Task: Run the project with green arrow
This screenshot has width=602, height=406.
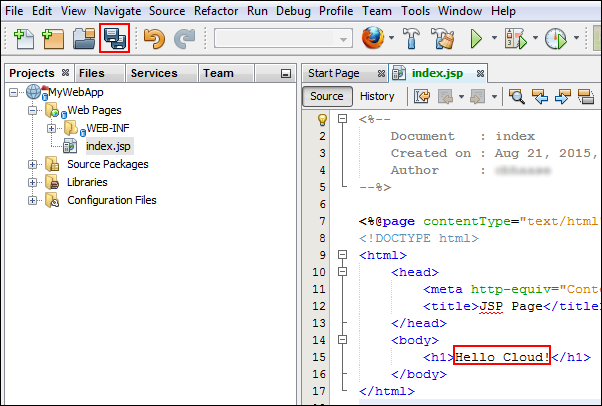Action: coord(477,38)
